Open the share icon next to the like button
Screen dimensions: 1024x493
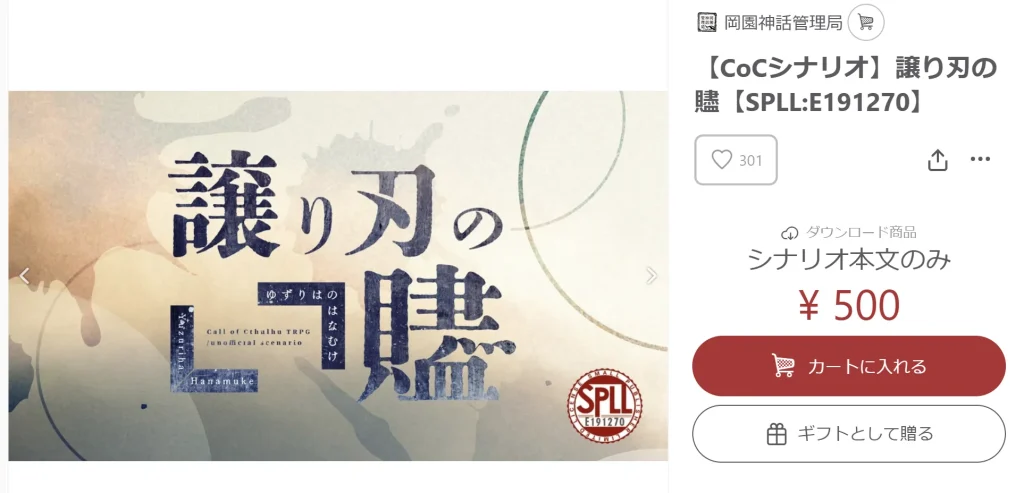click(x=938, y=160)
